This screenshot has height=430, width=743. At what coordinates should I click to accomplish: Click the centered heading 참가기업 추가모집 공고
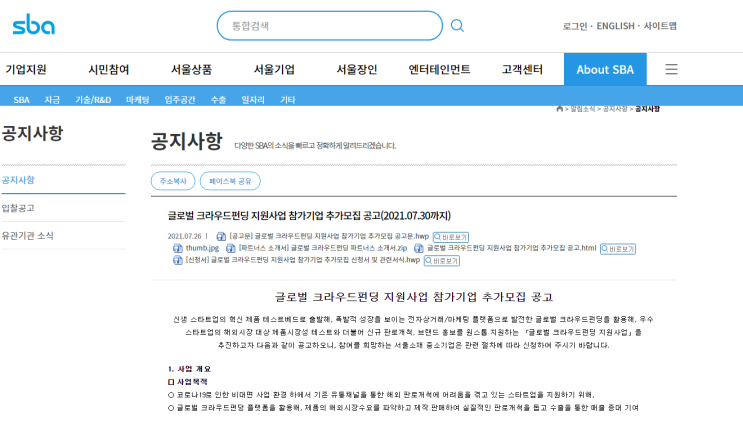tap(414, 297)
